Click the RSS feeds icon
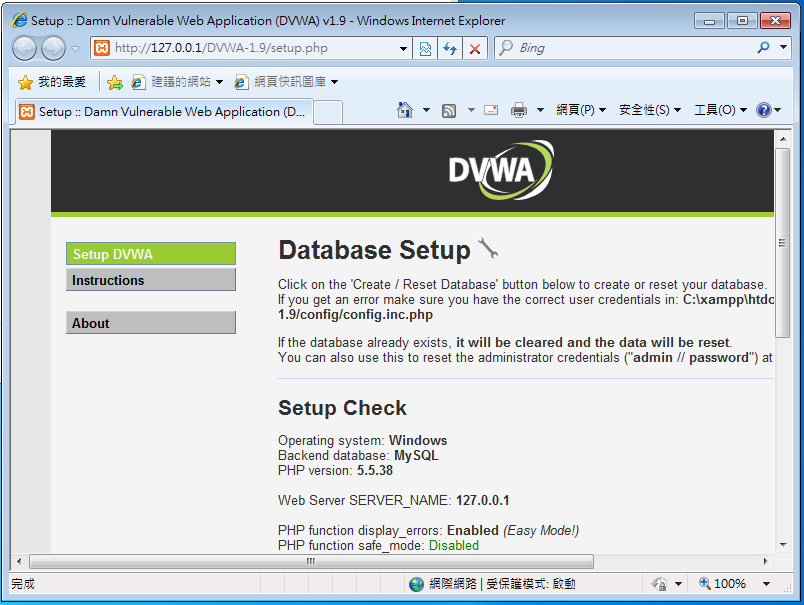 449,110
